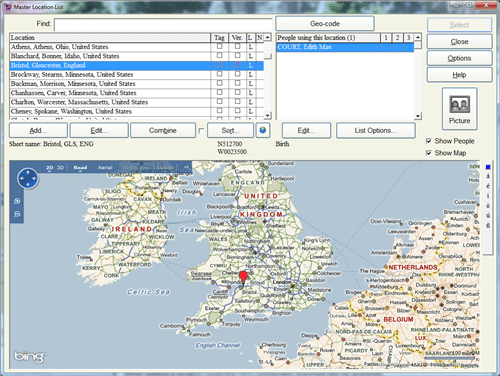Click the Geo-code button
The height and width of the screenshot is (376, 500).
pos(325,24)
